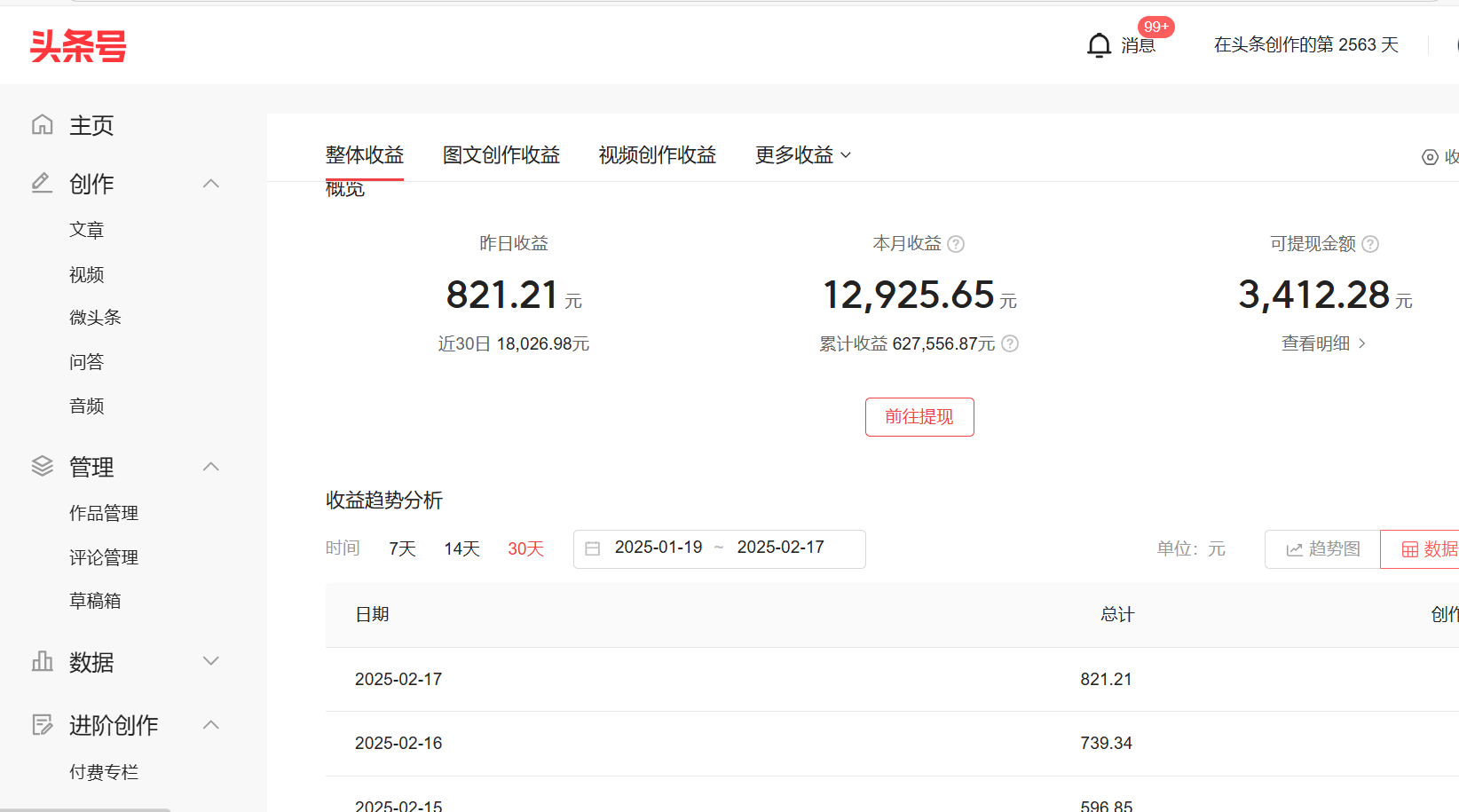Image resolution: width=1459 pixels, height=812 pixels.
Task: Select the 7天 time range
Action: 403,548
